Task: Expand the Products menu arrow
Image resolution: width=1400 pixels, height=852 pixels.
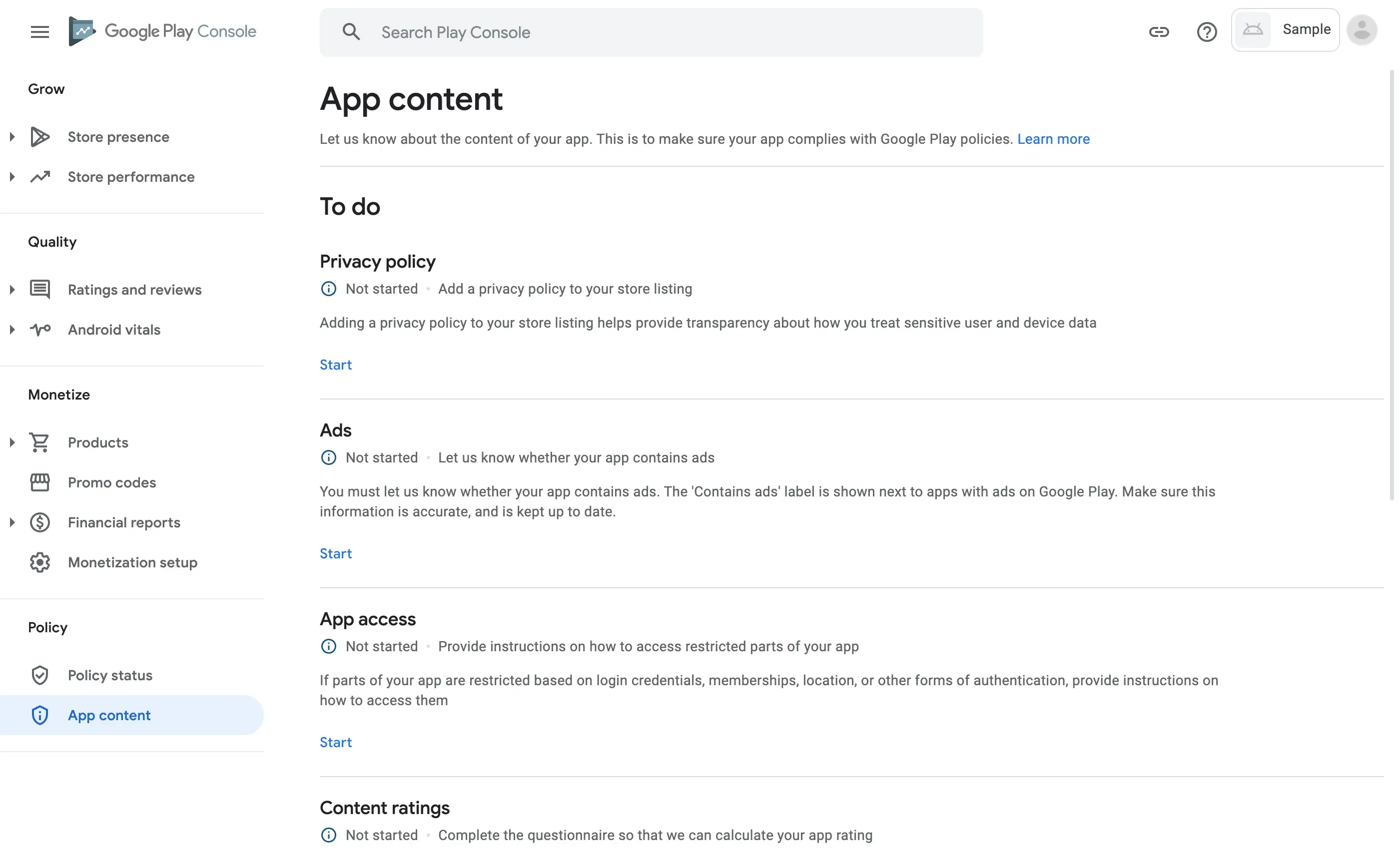Action: [12, 442]
